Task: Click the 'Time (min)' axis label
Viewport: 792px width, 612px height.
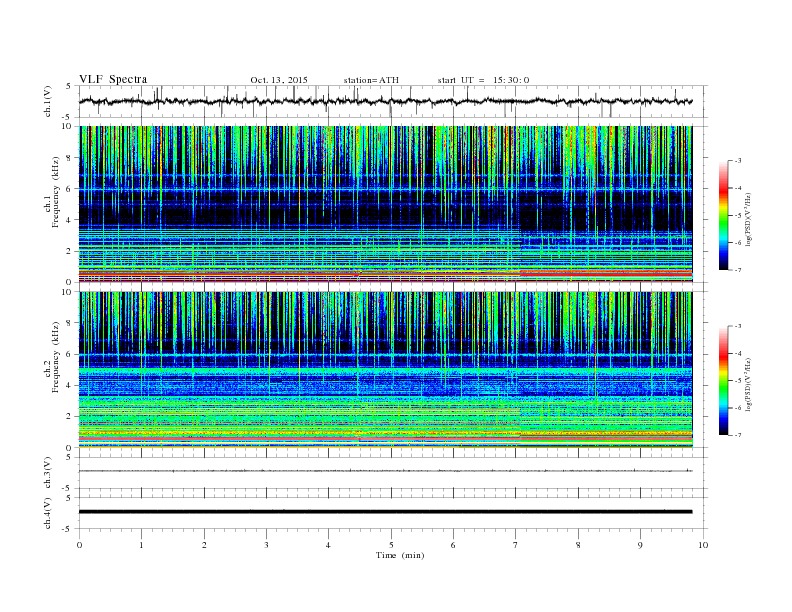Action: coord(400,555)
